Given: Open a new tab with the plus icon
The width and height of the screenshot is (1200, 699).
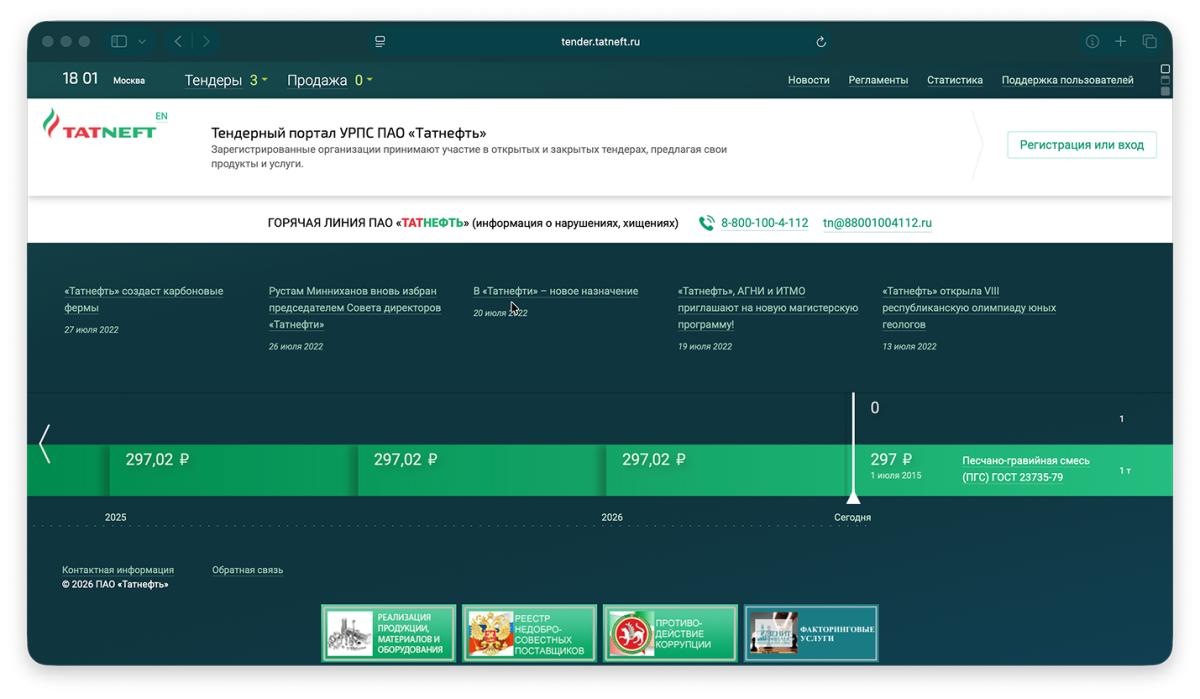Looking at the screenshot, I should click(x=1121, y=41).
